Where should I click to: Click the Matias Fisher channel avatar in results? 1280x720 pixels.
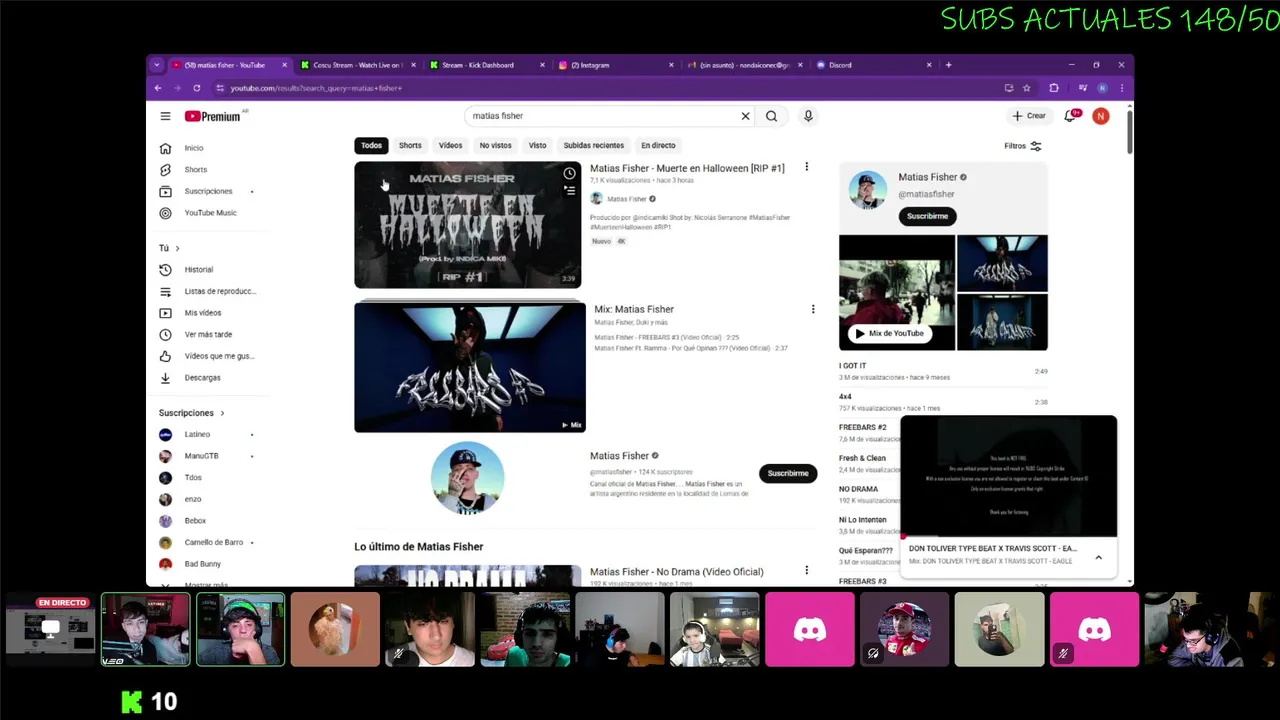tap(467, 478)
